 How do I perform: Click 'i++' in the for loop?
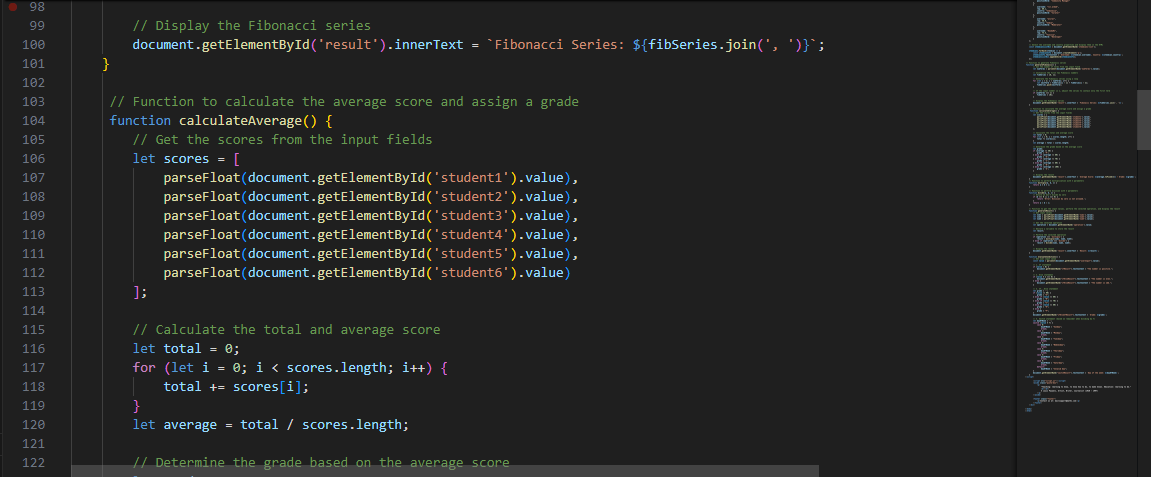pos(413,368)
